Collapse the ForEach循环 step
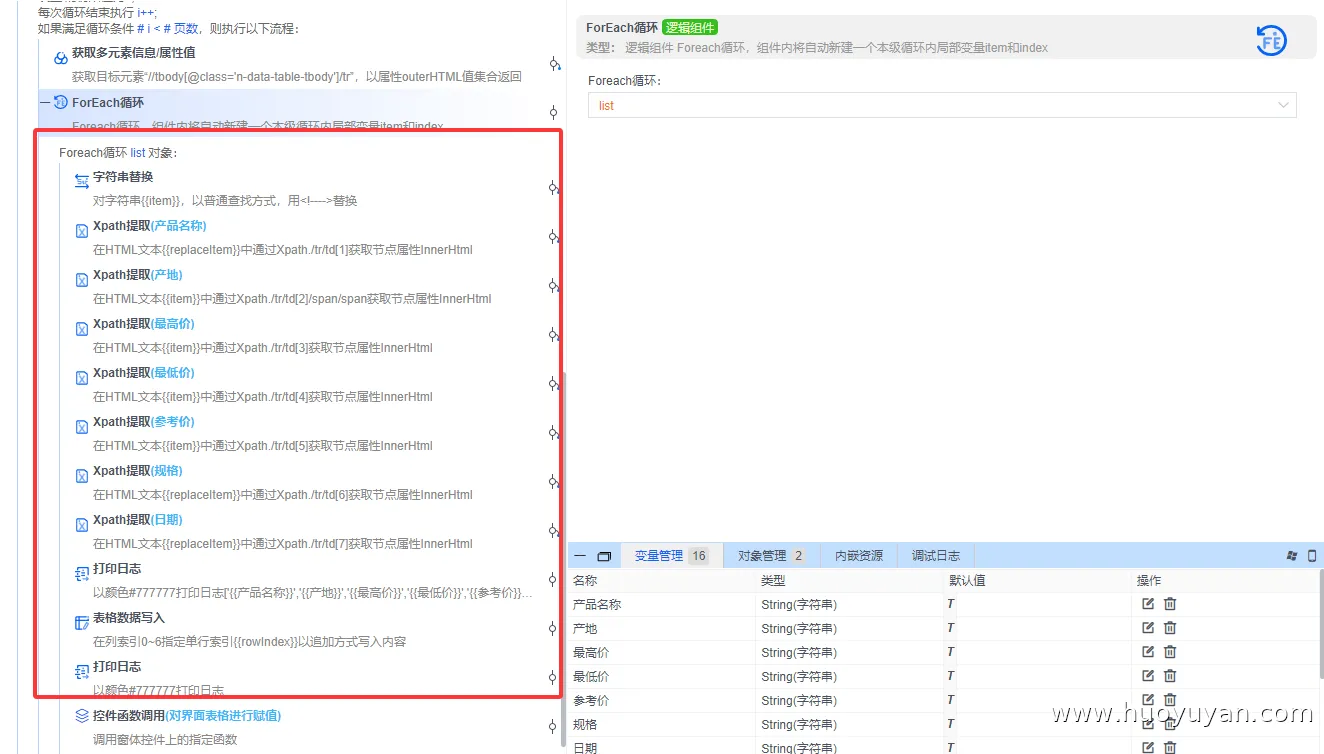The height and width of the screenshot is (754, 1324). (45, 102)
